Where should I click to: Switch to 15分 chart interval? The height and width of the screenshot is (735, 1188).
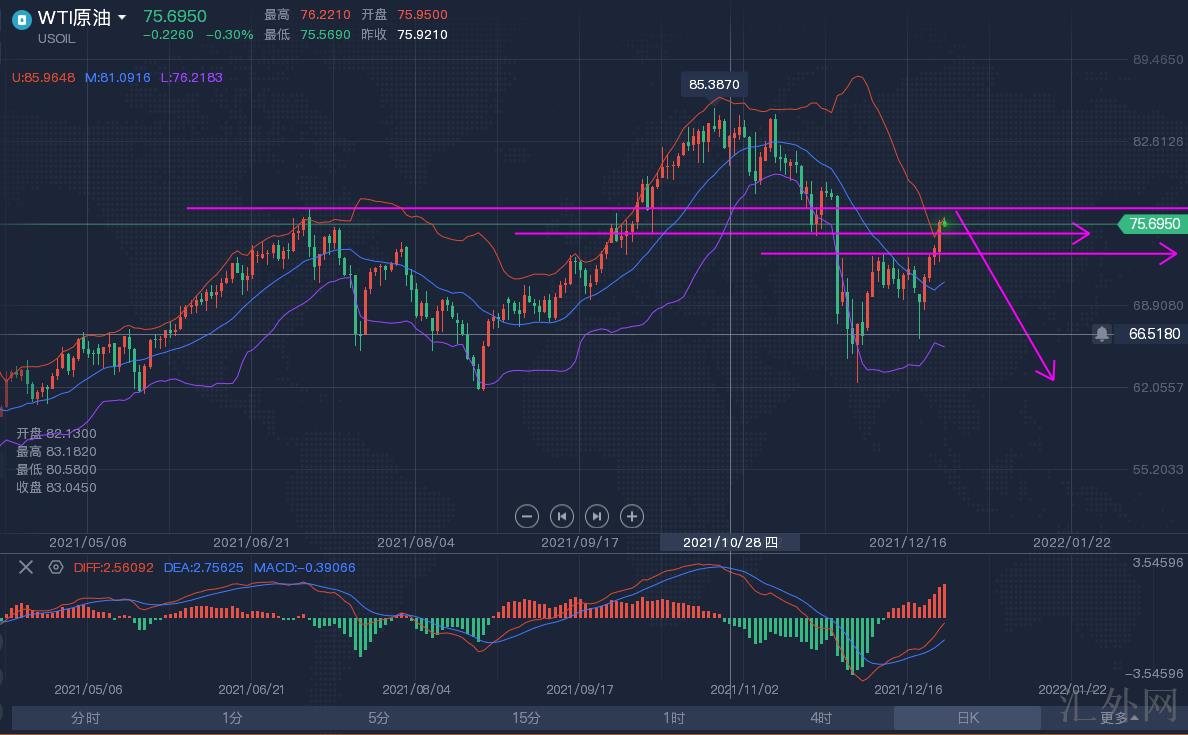coord(526,717)
